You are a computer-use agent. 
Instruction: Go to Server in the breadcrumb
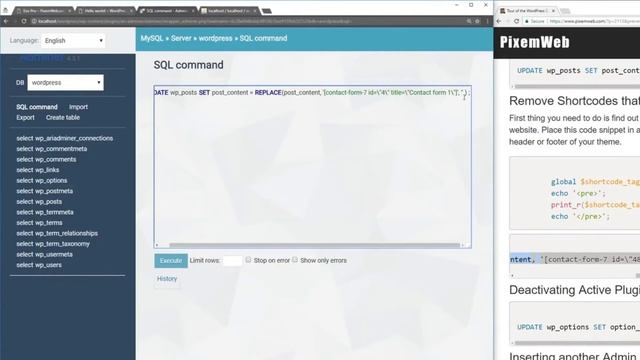181,38
